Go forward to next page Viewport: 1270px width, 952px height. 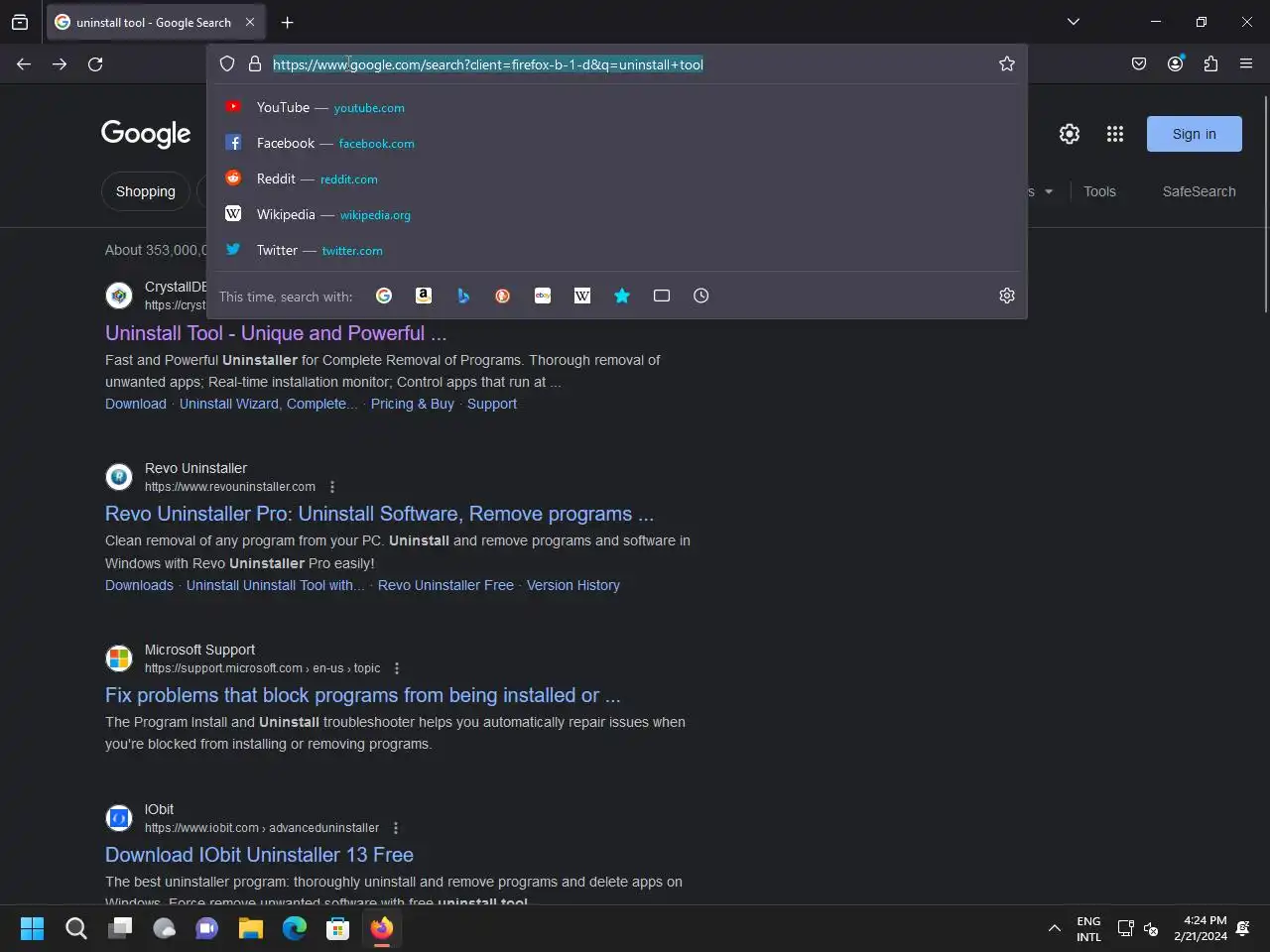tap(60, 64)
